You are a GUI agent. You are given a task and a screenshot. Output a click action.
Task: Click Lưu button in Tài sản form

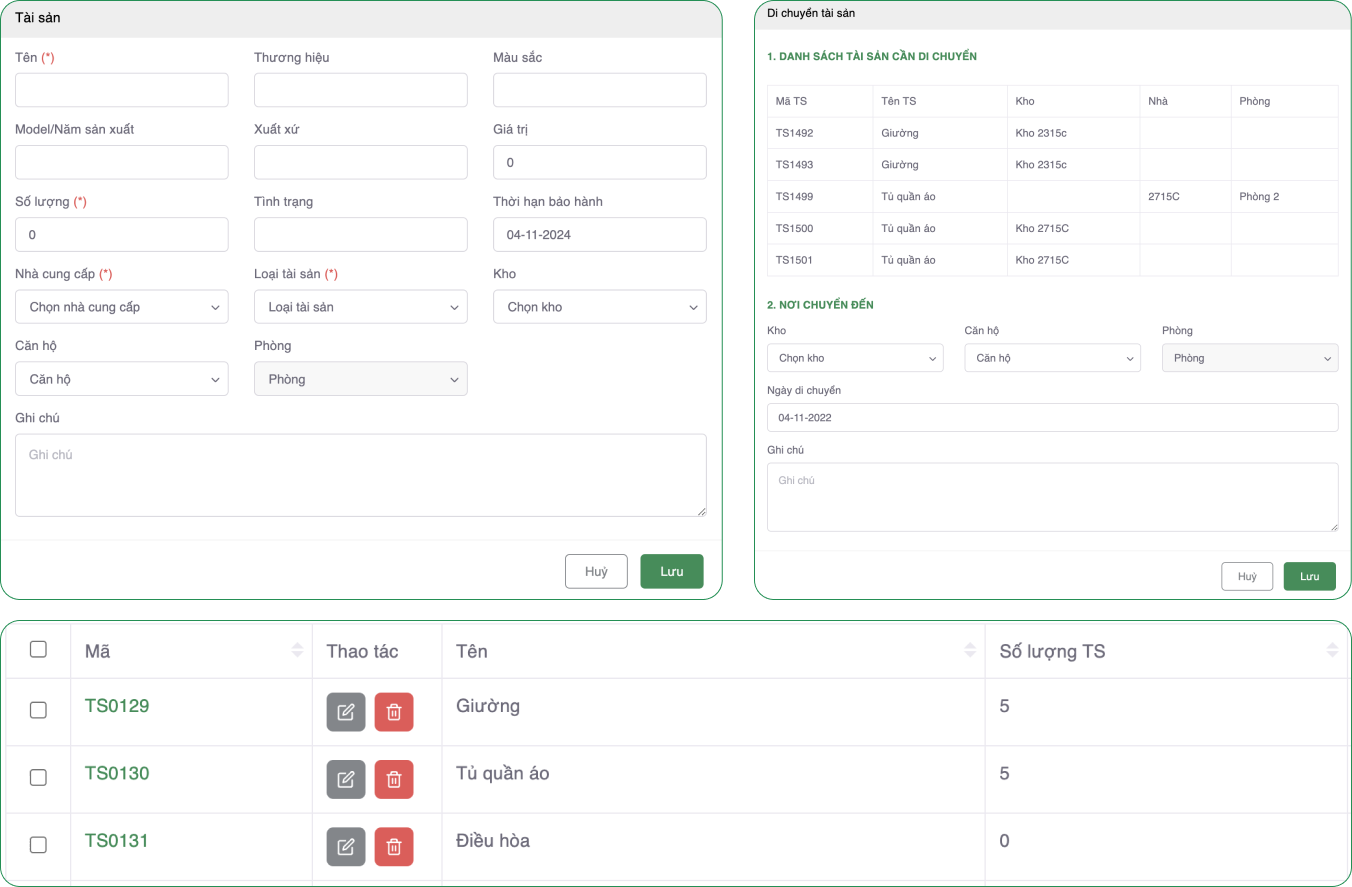[671, 571]
